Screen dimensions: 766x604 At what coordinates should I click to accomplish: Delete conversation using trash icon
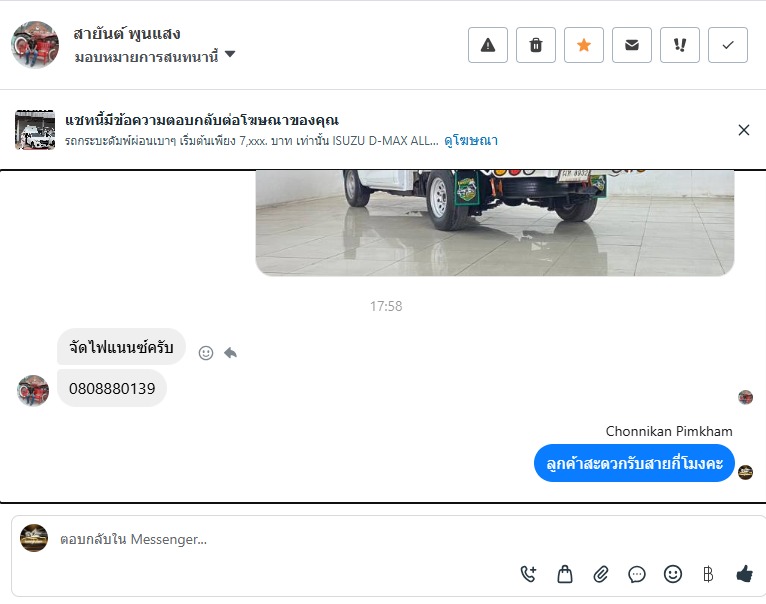535,45
